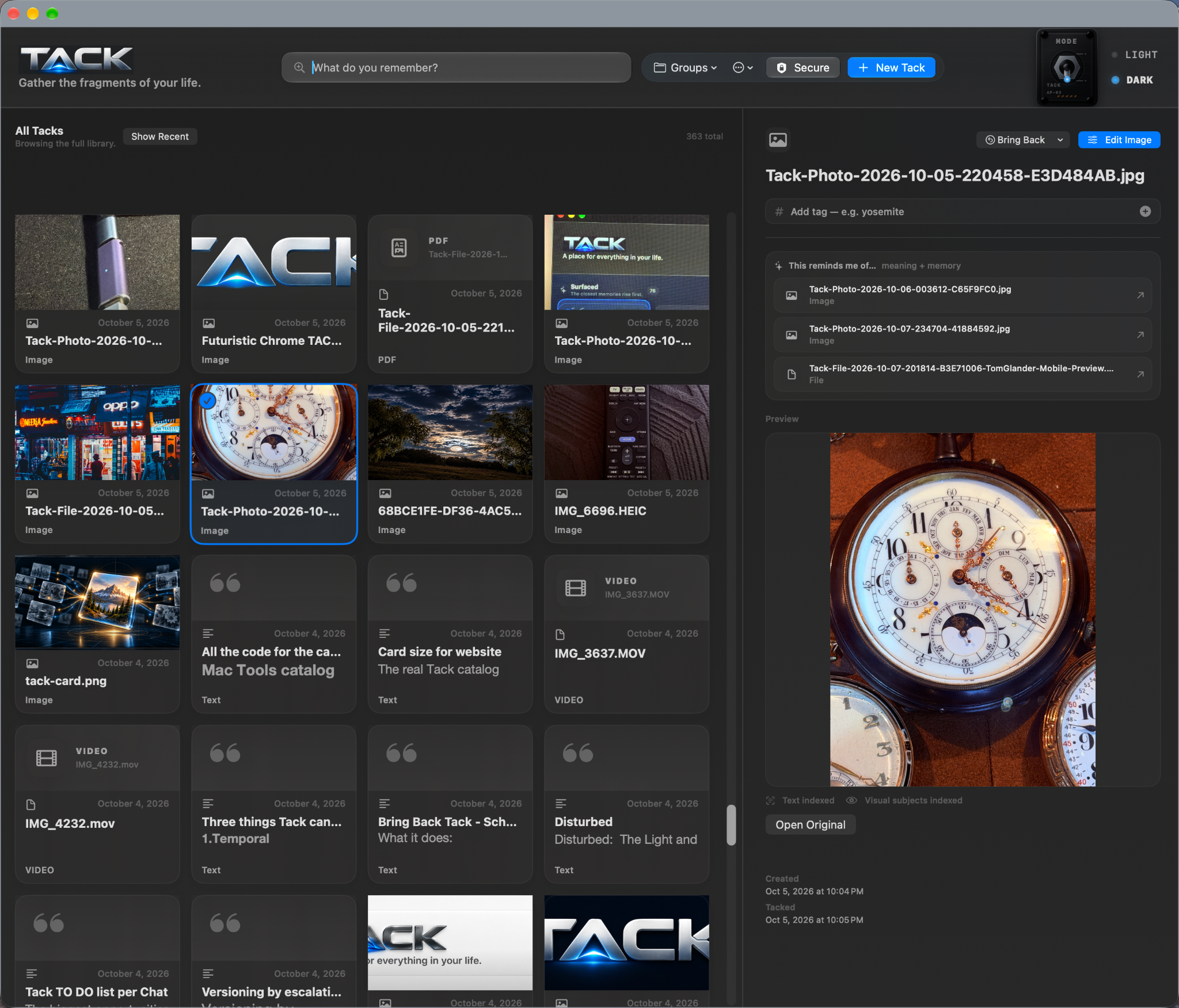Select the neon street Tack-File image card

point(97,463)
